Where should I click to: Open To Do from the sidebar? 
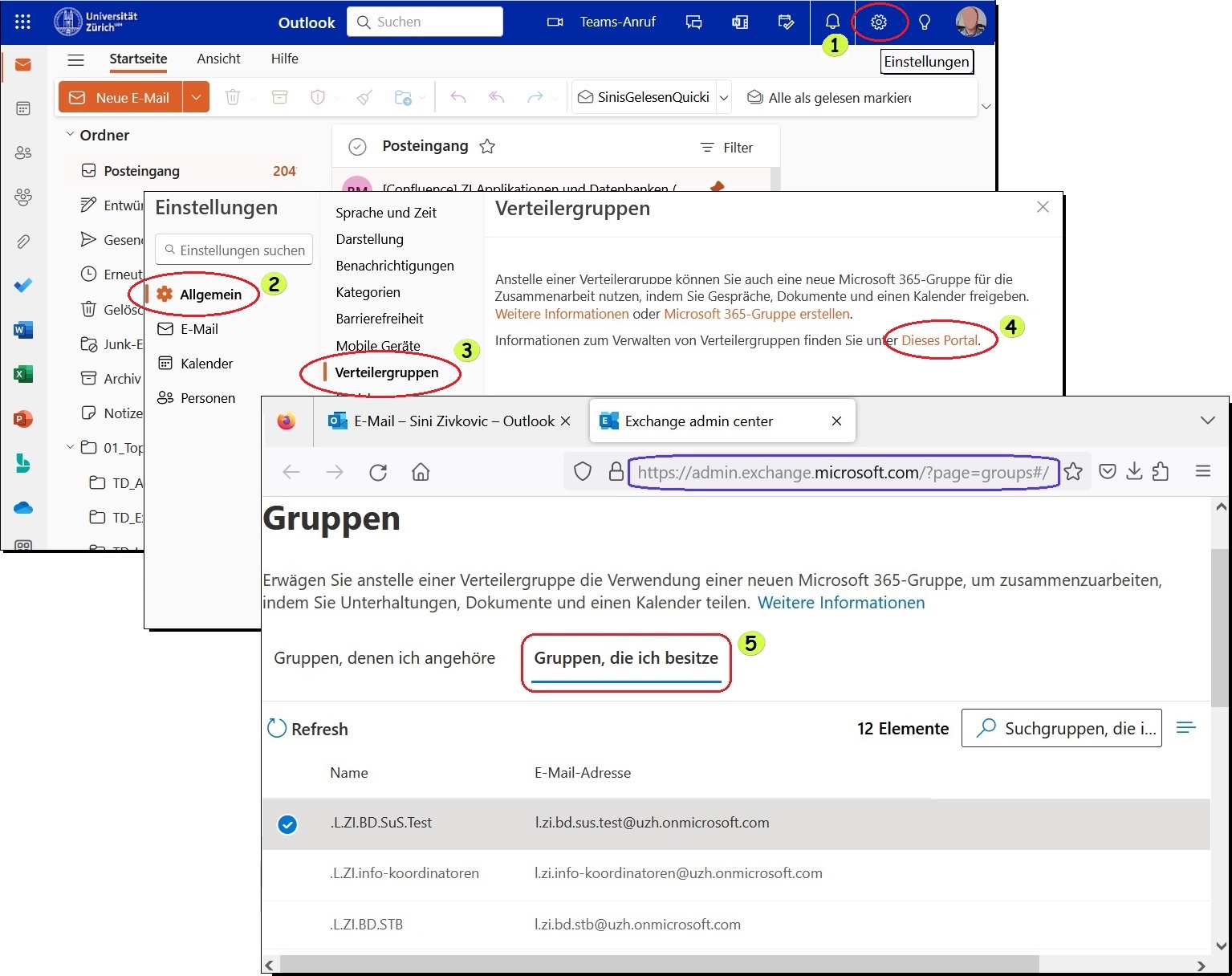pos(23,285)
